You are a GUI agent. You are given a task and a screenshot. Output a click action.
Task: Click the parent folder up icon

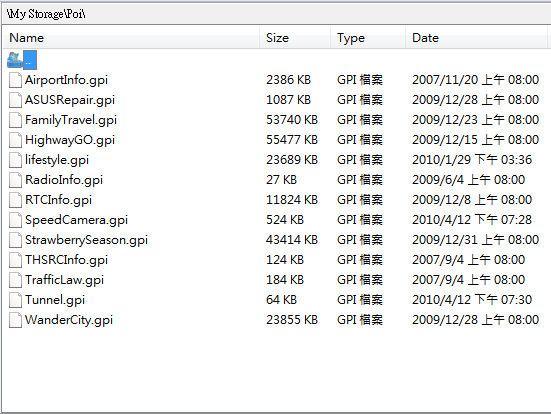15,60
